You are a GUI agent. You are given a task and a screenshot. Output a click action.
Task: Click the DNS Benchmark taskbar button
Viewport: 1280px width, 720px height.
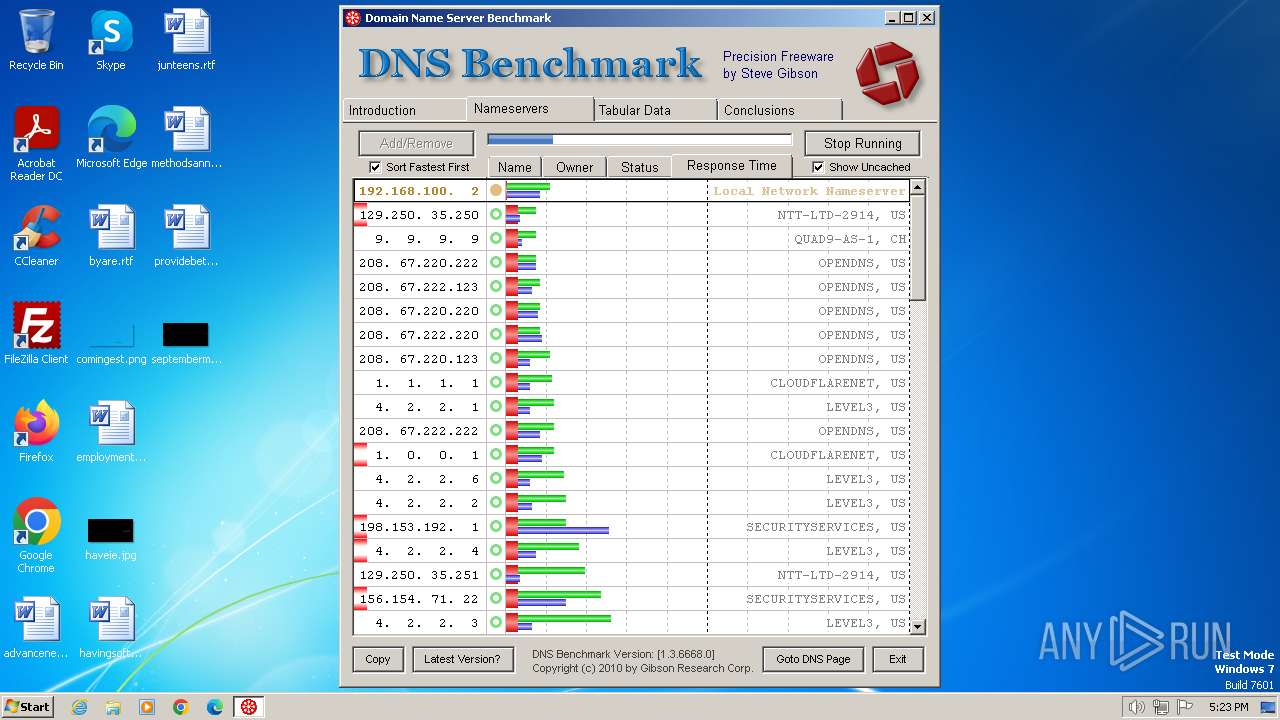[249, 707]
